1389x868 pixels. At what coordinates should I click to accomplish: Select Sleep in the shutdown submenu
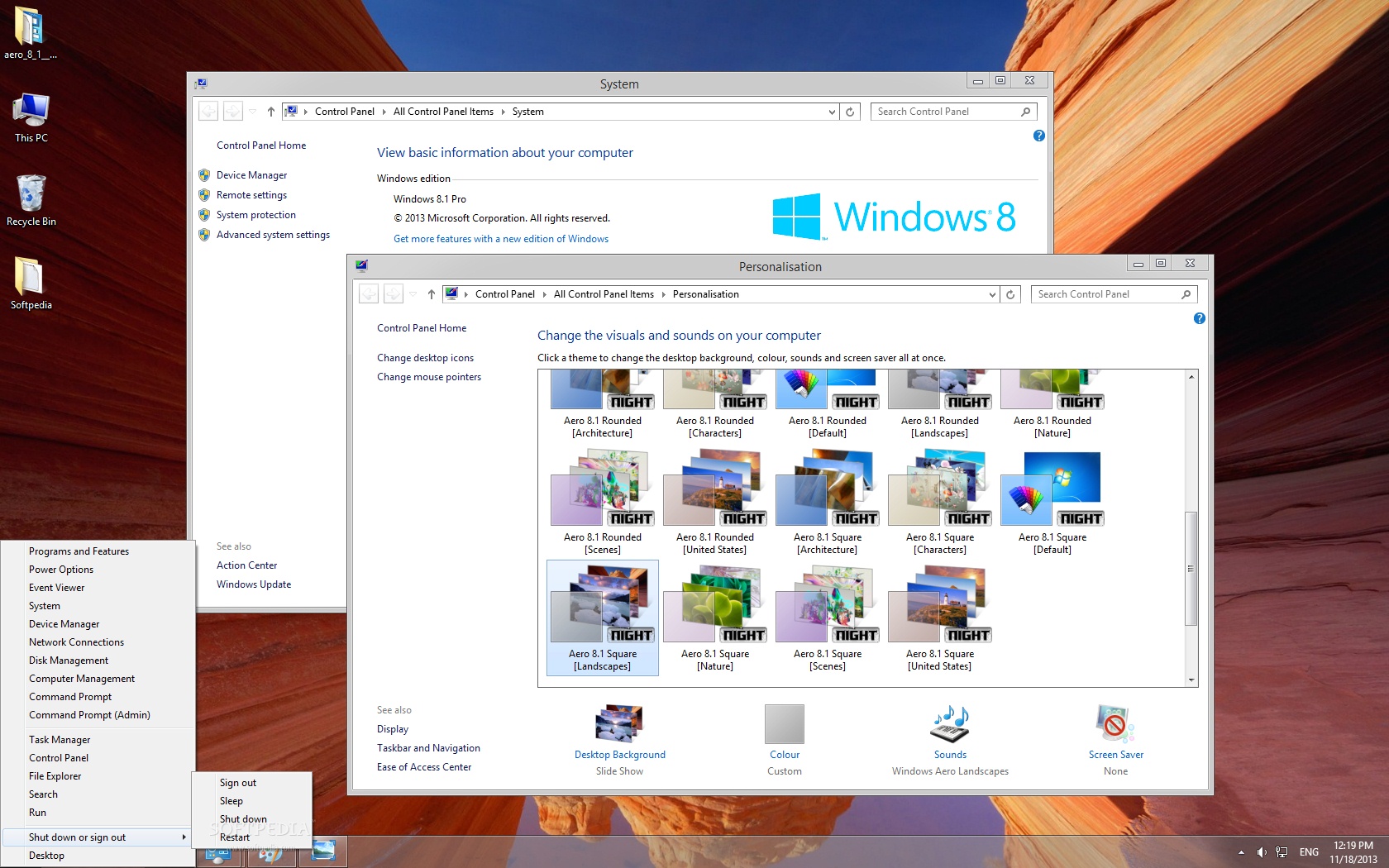(231, 801)
